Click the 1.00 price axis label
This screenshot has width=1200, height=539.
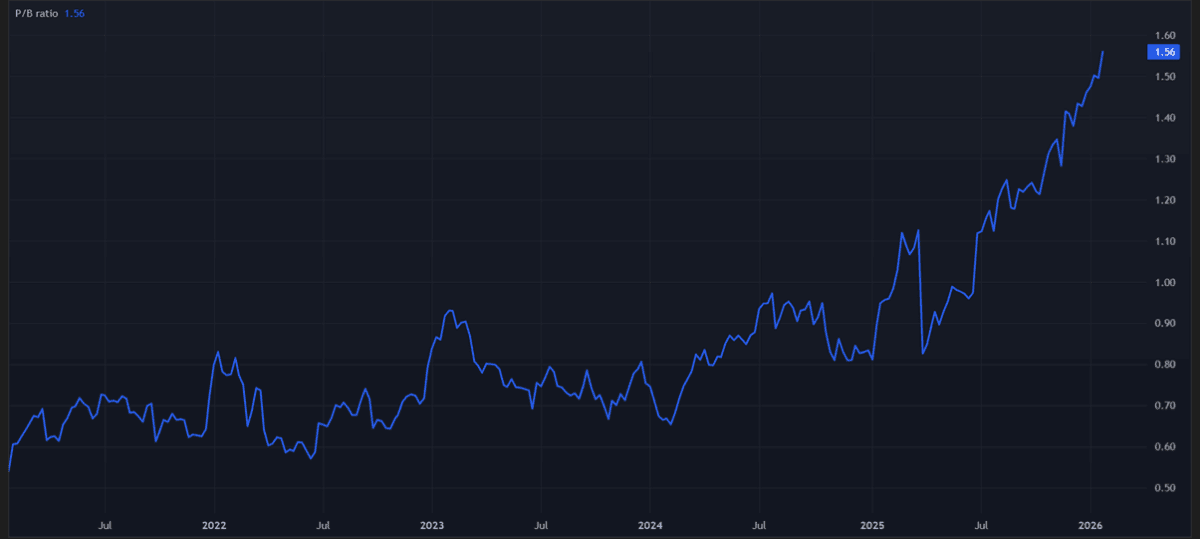(1164, 282)
